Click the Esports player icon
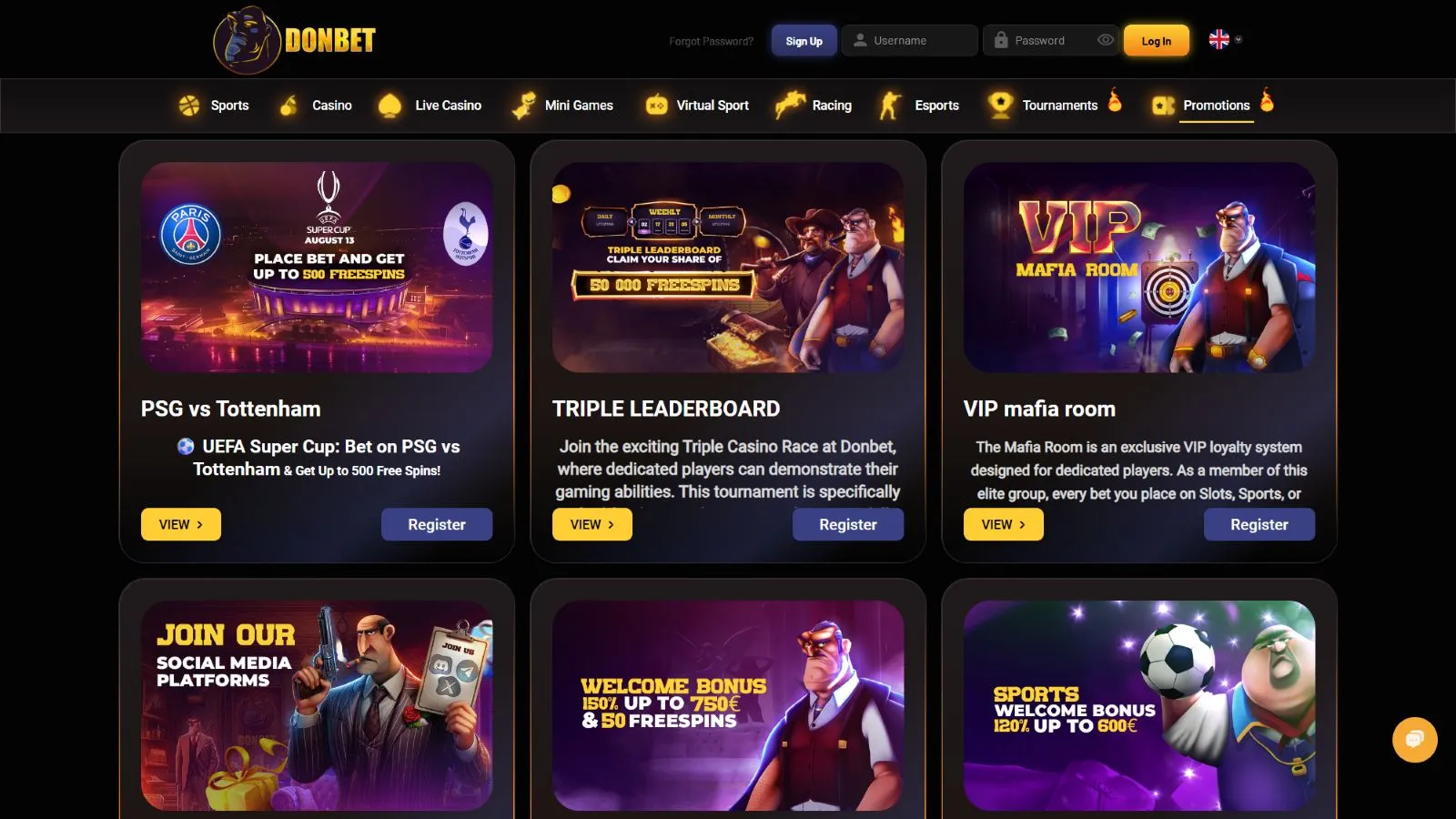 click(x=890, y=106)
